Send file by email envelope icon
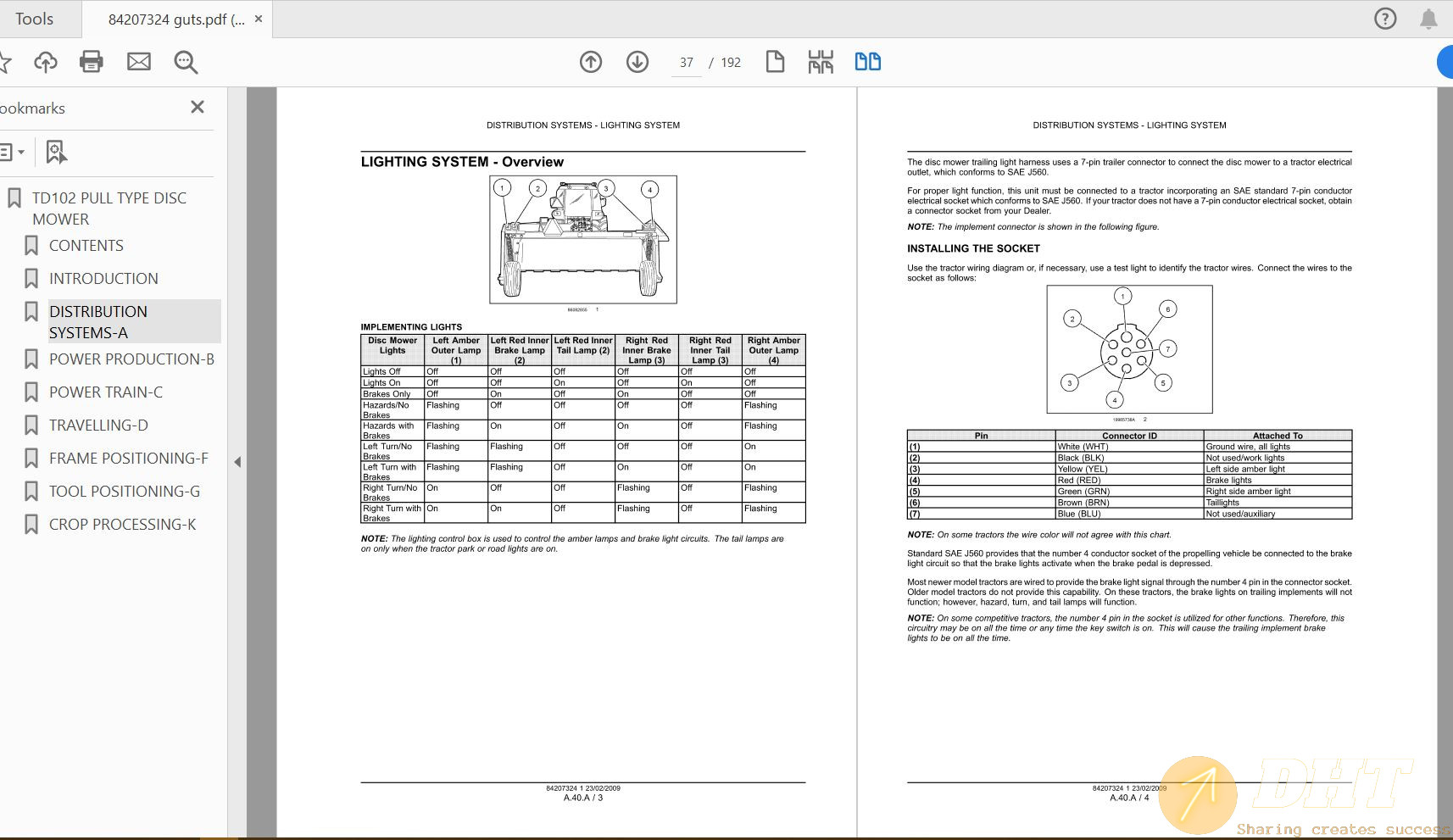The height and width of the screenshot is (840, 1453). (139, 61)
